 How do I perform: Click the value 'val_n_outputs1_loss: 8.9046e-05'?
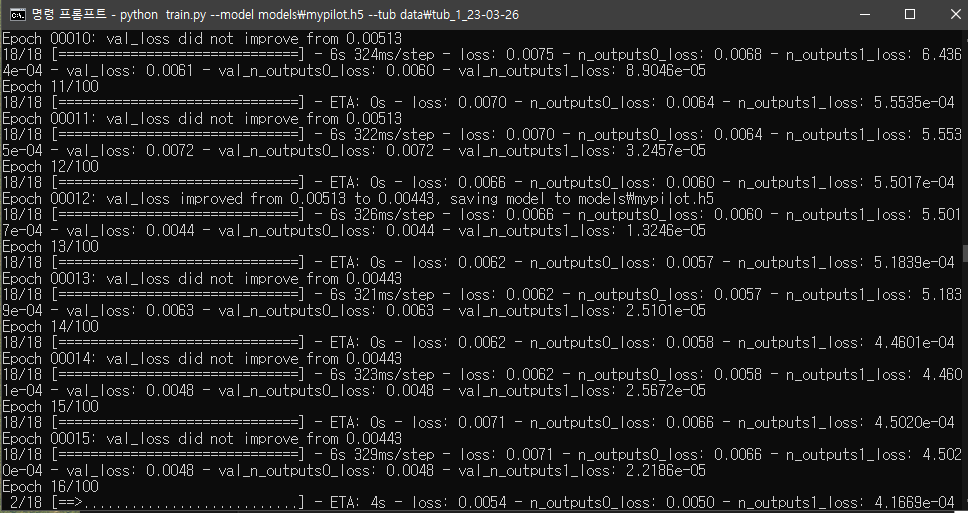(x=582, y=71)
